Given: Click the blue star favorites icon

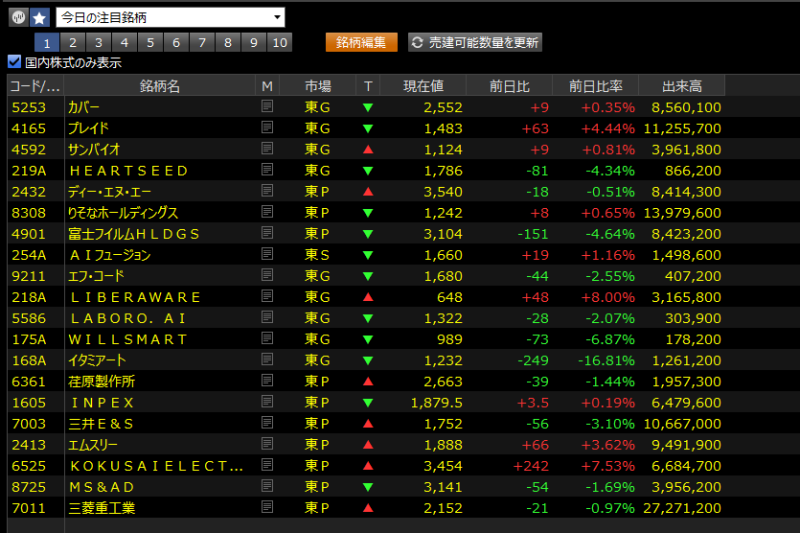Looking at the screenshot, I should pos(39,18).
